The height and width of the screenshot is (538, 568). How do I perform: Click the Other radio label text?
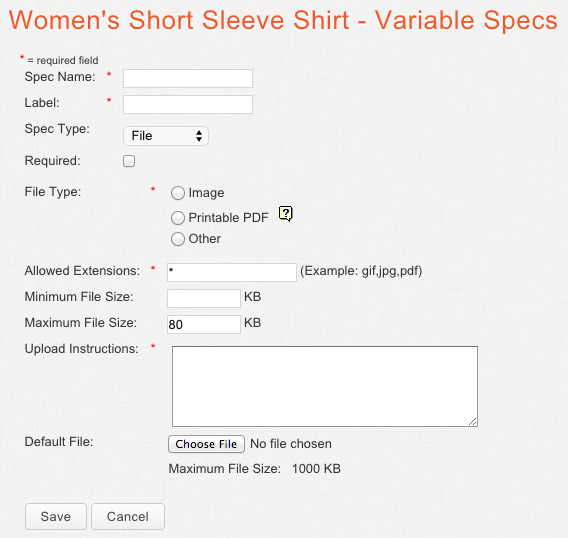pos(205,239)
